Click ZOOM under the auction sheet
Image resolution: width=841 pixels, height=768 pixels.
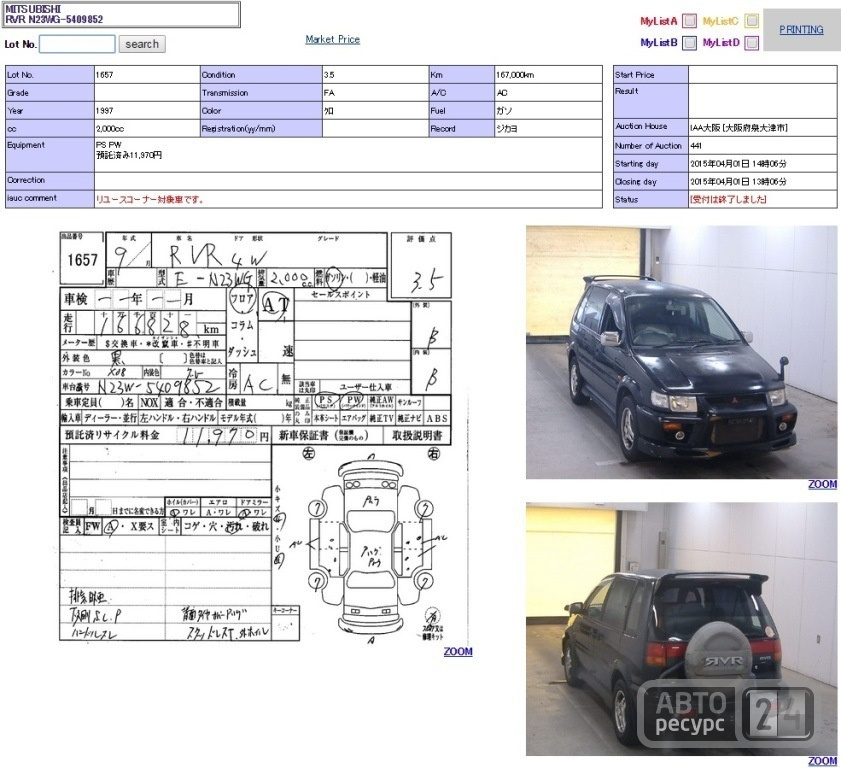(x=458, y=651)
